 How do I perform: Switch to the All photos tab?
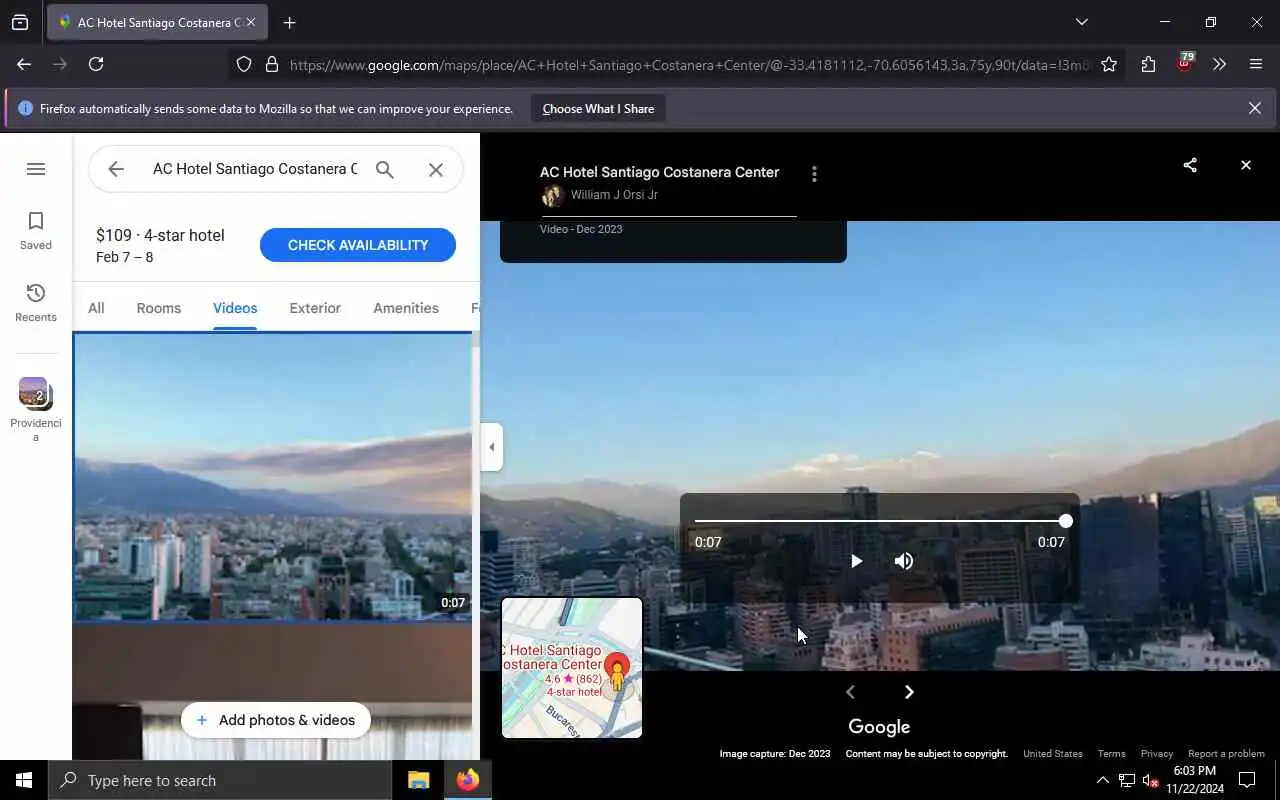click(x=96, y=308)
